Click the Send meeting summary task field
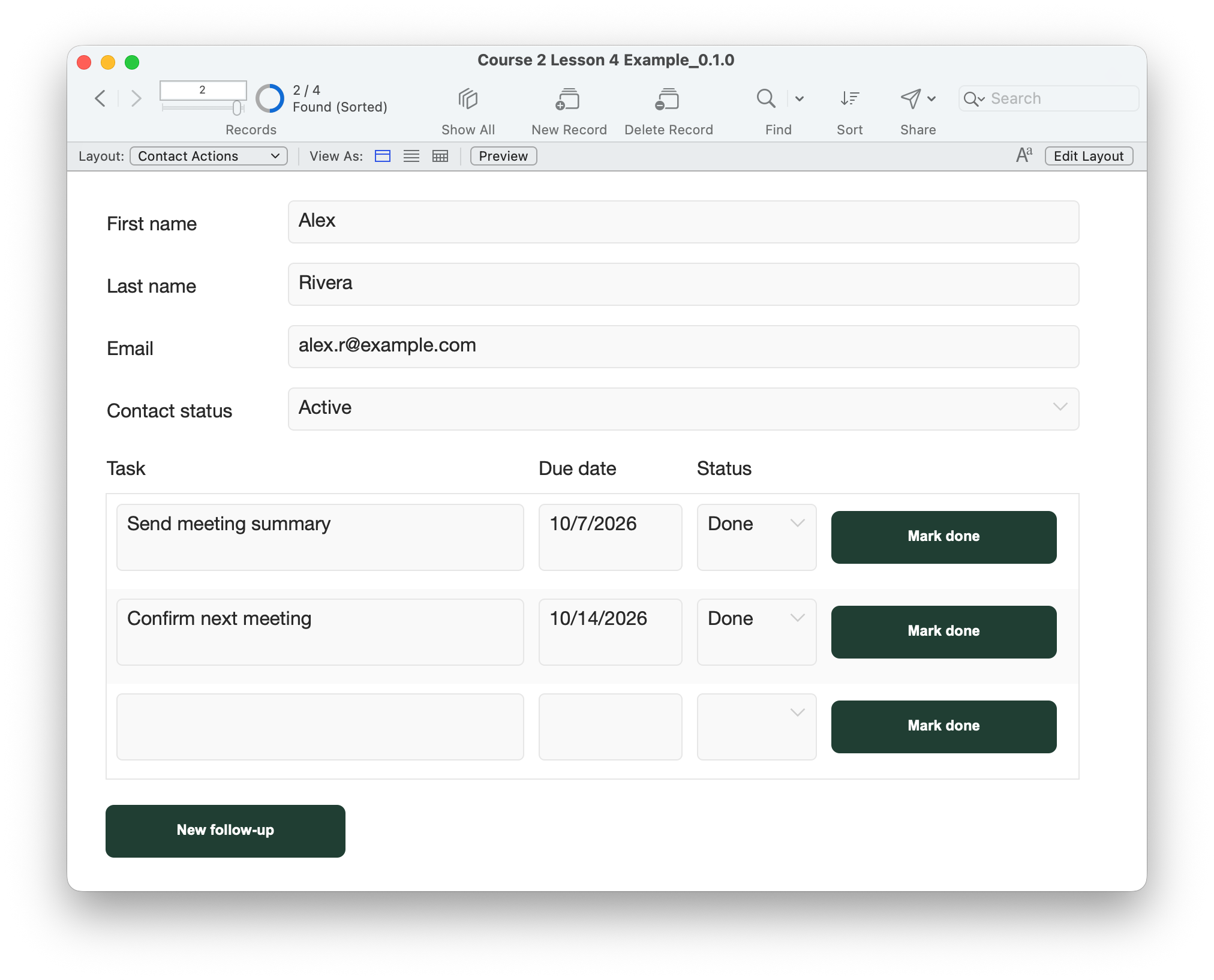This screenshot has width=1214, height=980. [x=320, y=537]
